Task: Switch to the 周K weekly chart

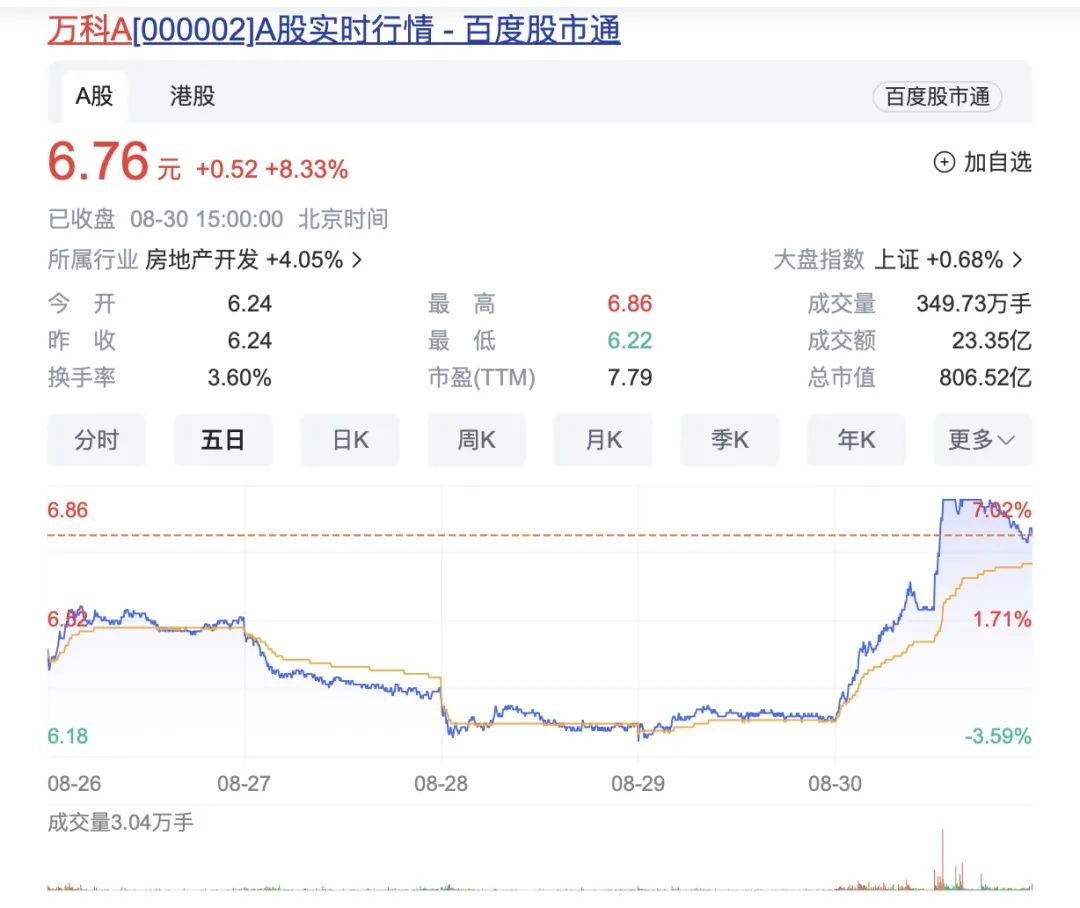Action: click(x=476, y=440)
